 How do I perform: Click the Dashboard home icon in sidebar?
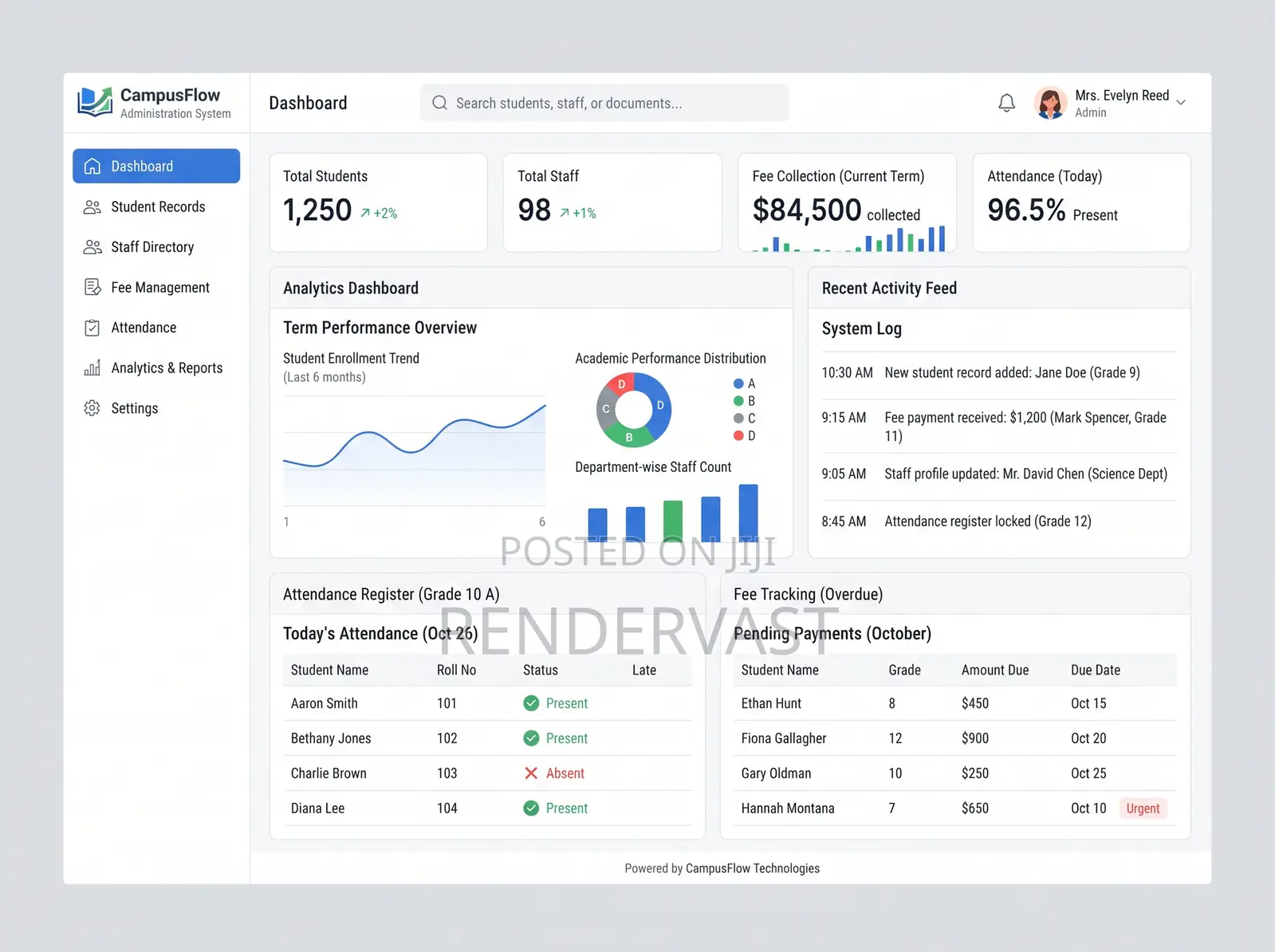pos(92,166)
